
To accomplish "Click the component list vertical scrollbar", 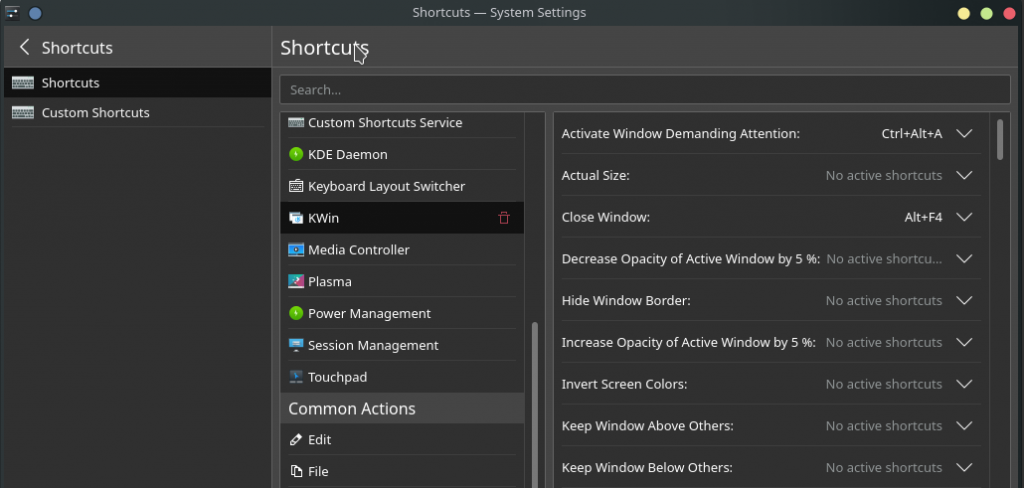I will tap(535, 405).
